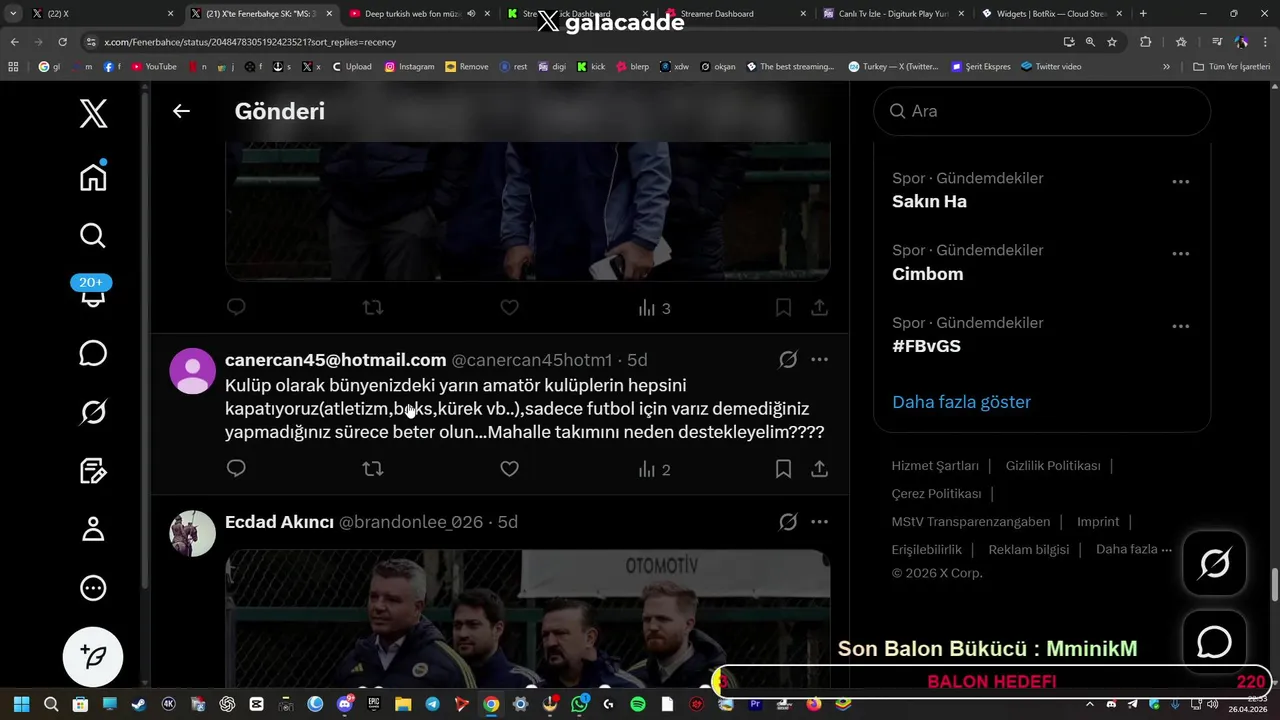Open Grok icon in the left sidebar
1280x720 pixels.
[x=93, y=412]
